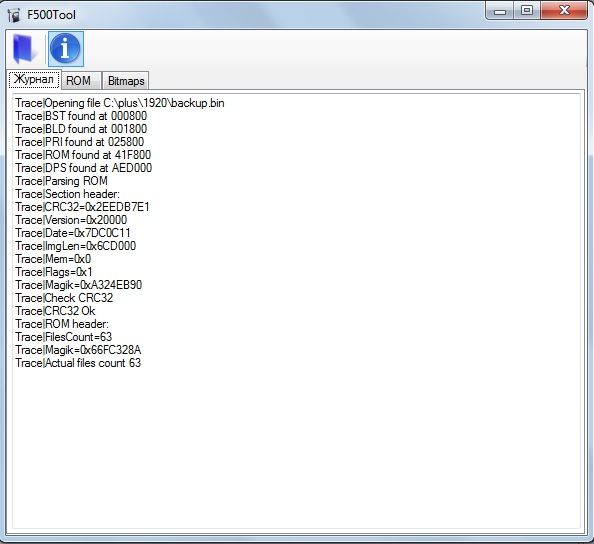This screenshot has width=594, height=544.
Task: Open a file with the blue folder icon
Action: [25, 49]
